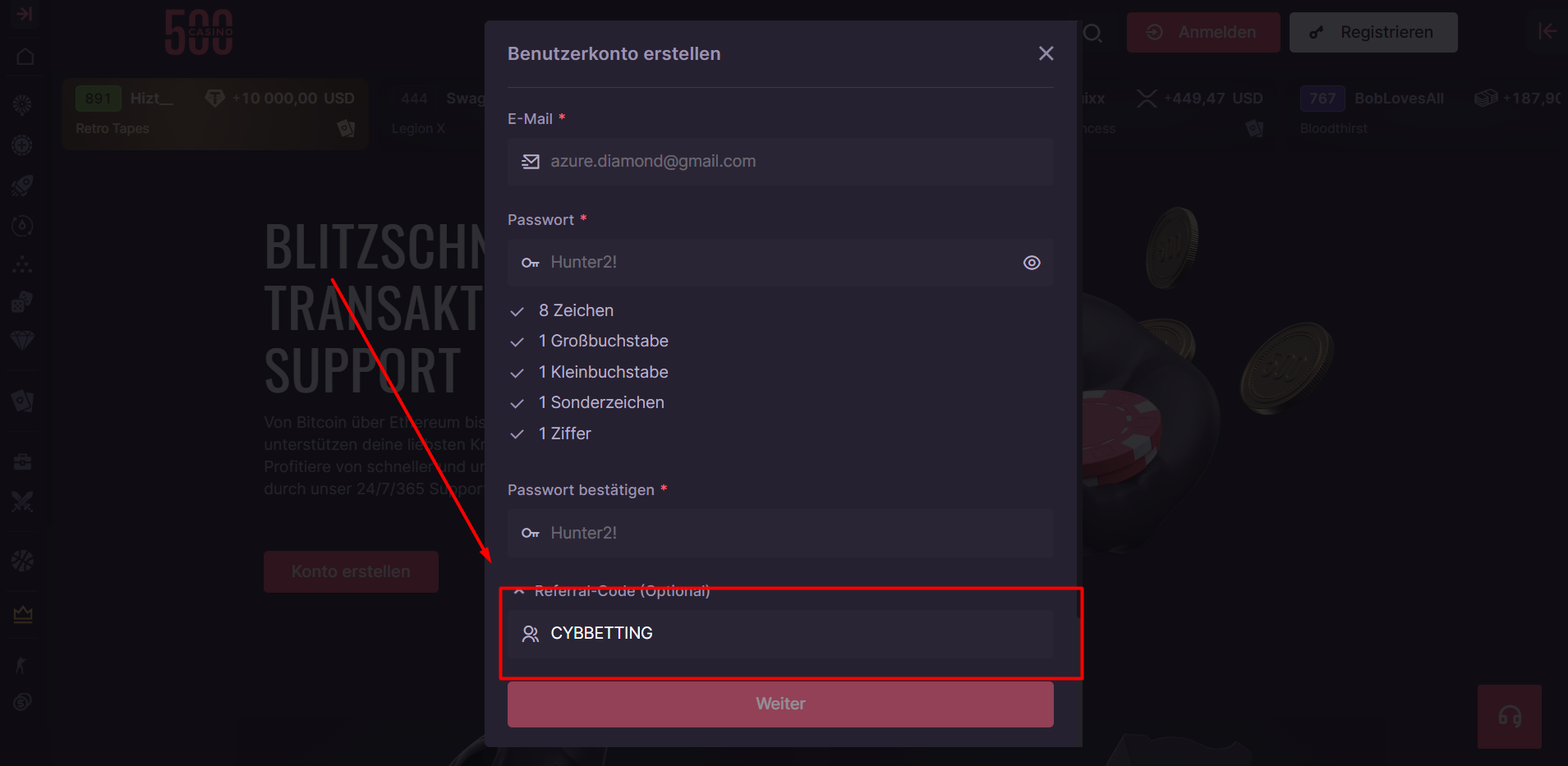This screenshot has width=1568, height=766.
Task: Click the search magnifier icon
Action: click(x=1092, y=33)
